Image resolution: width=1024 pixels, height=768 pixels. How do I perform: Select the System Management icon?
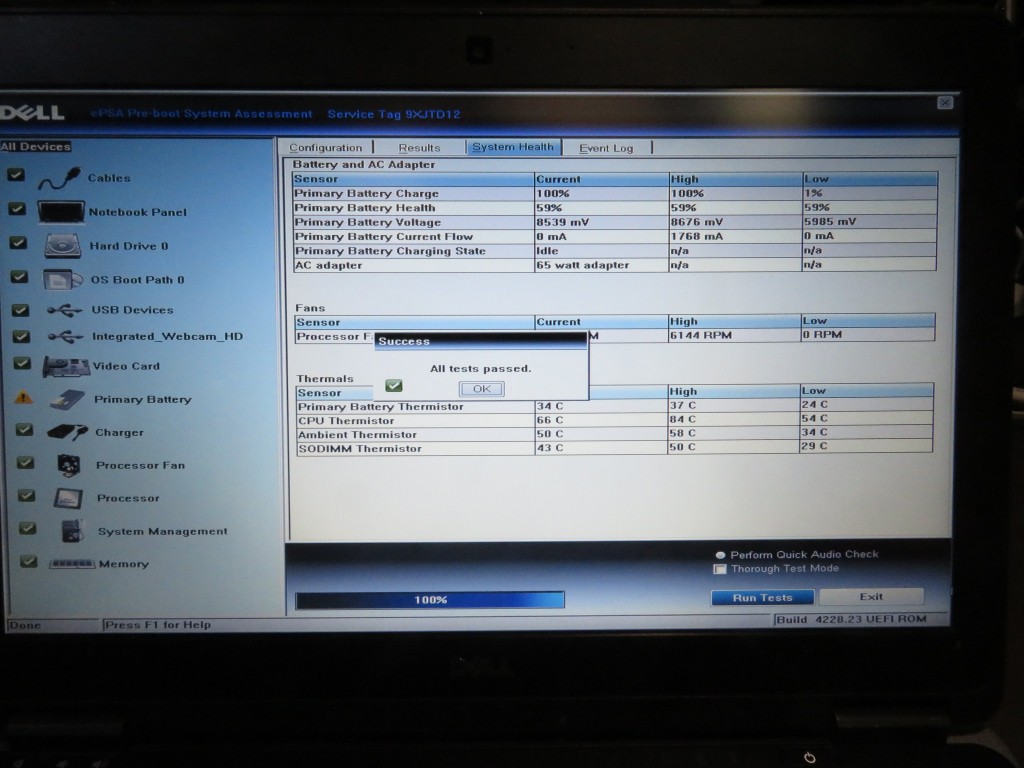[x=72, y=531]
